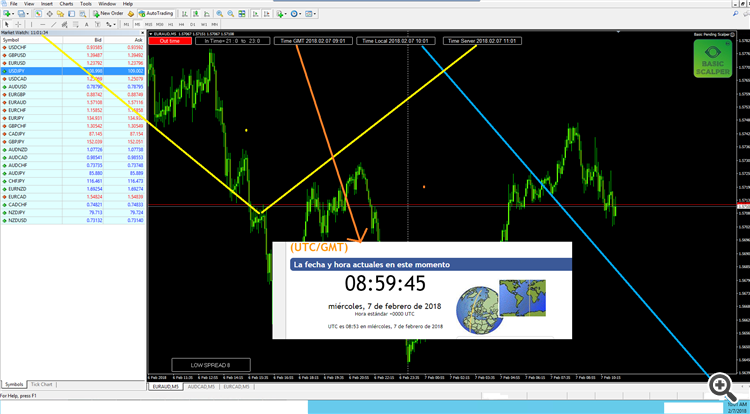Image resolution: width=750 pixels, height=414 pixels.
Task: Zoom in on the chart
Action: (x=220, y=13)
